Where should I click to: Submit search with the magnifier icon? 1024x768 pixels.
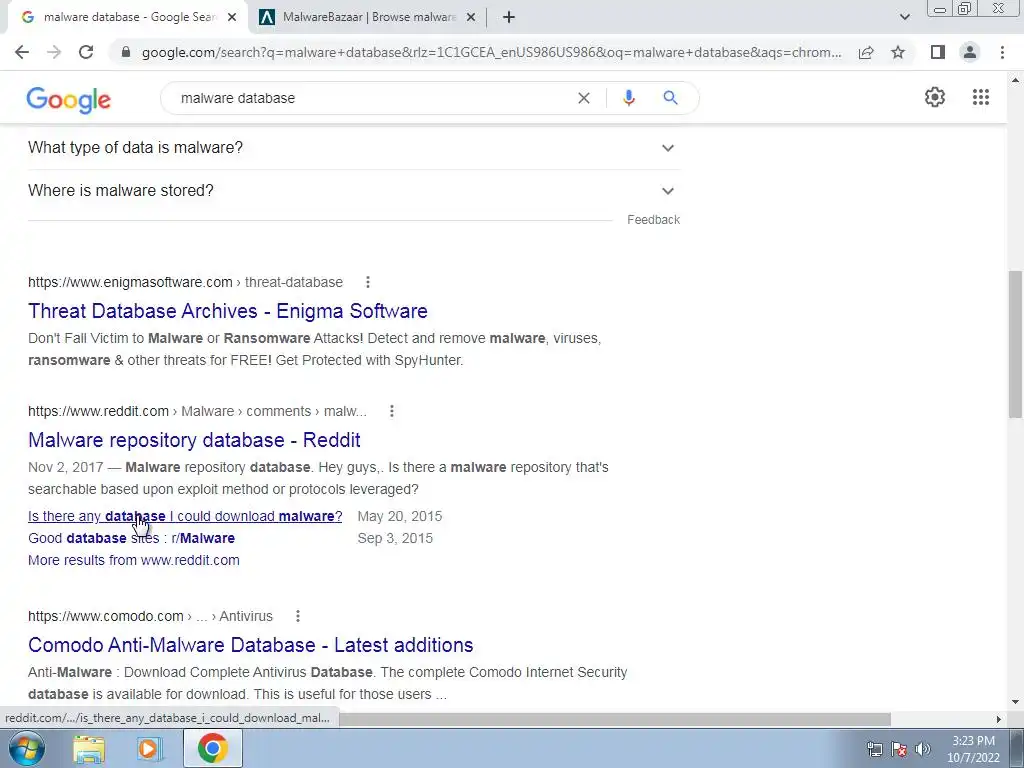(670, 98)
